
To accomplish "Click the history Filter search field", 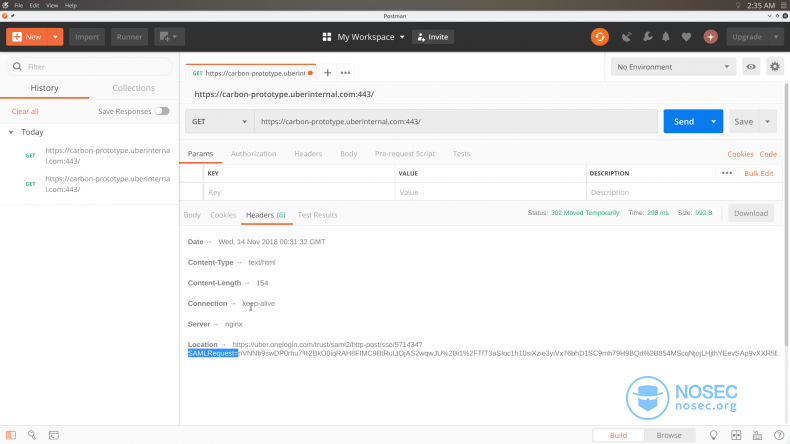I will pos(89,67).
